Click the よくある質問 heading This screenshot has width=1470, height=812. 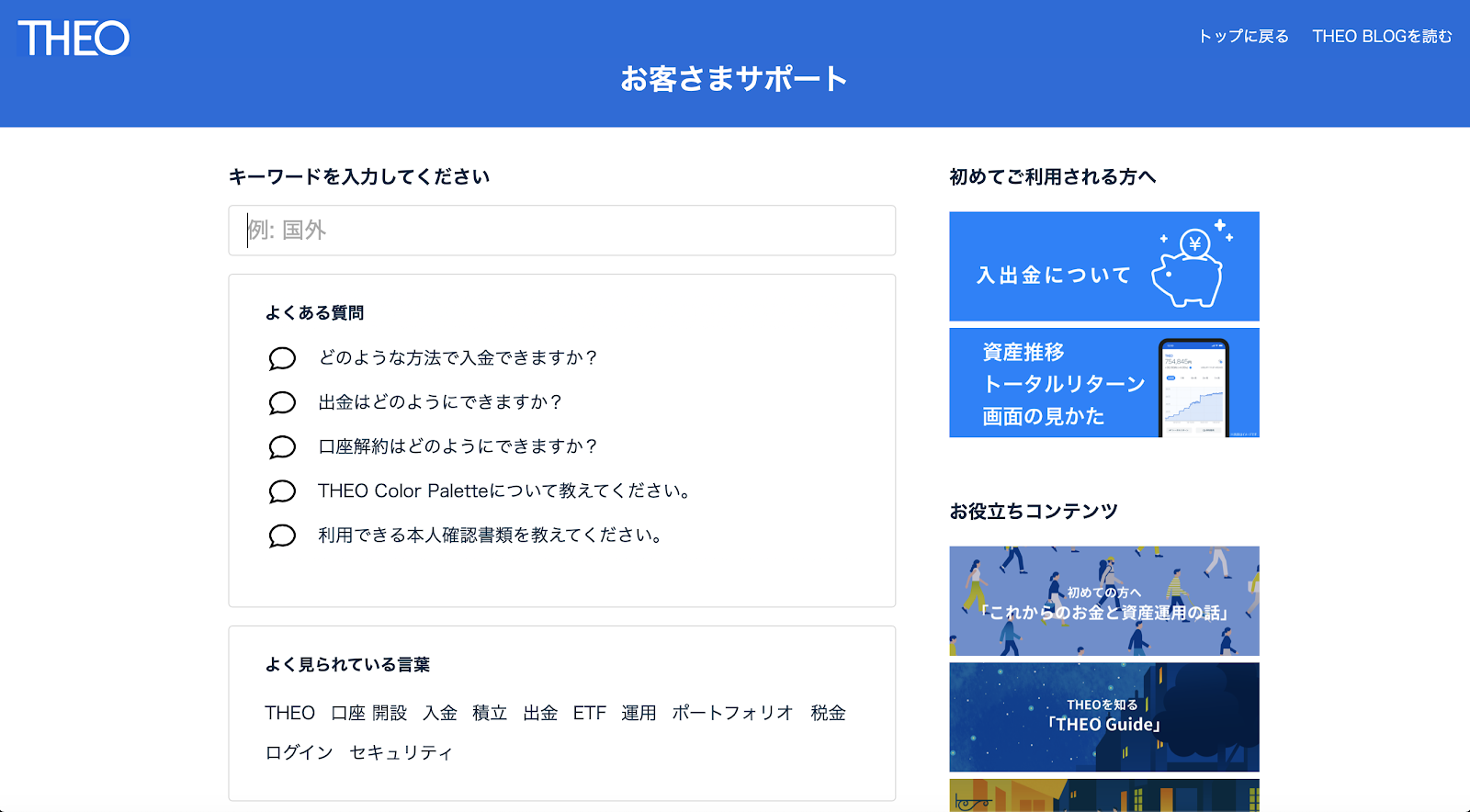315,312
